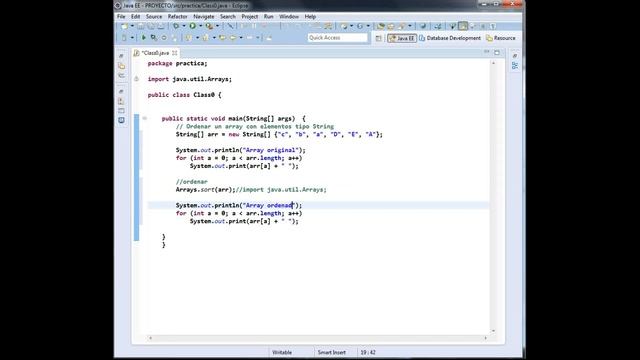Open dropdown next to second-row first icon

click(x=132, y=38)
